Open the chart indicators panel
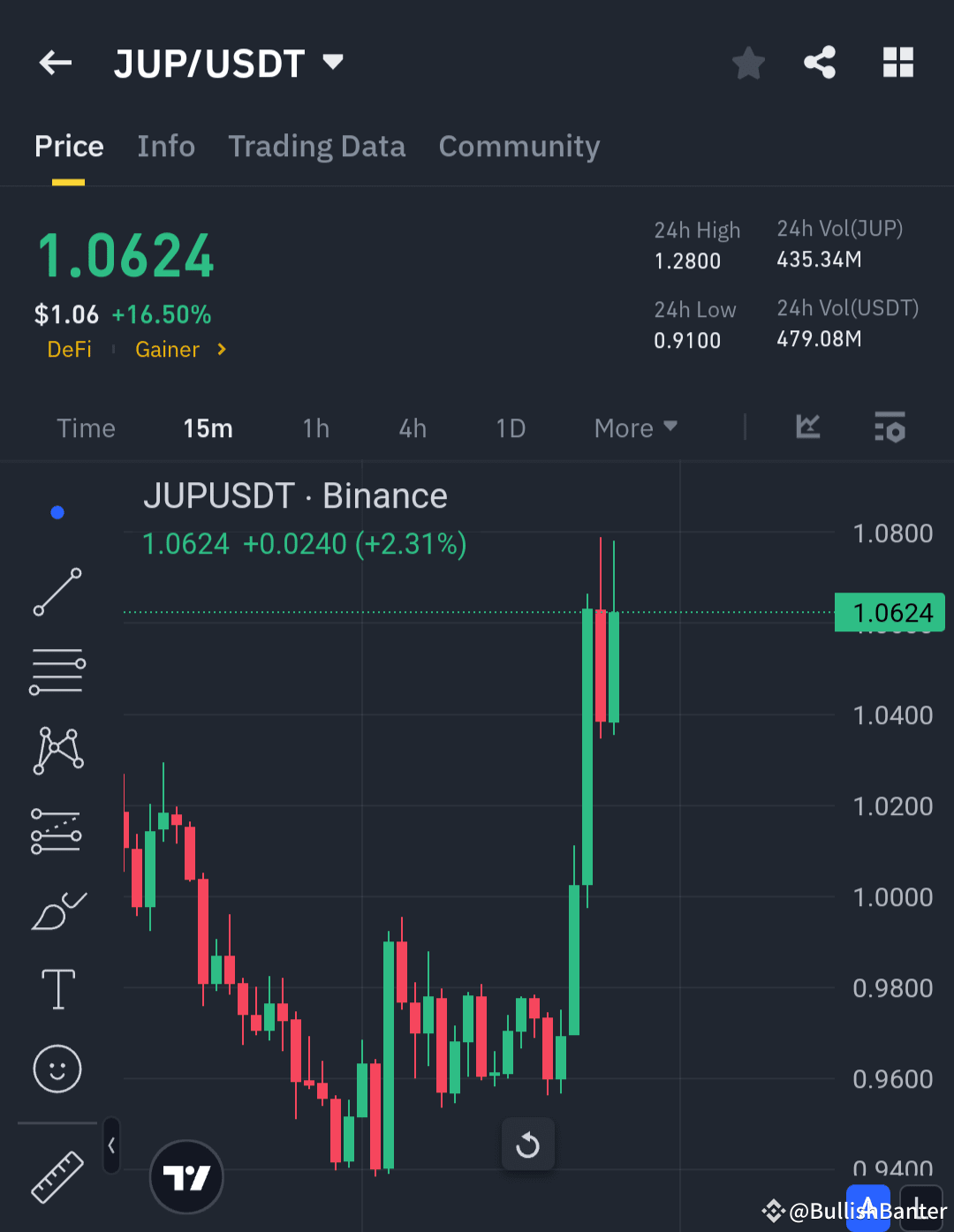Viewport: 954px width, 1232px height. click(807, 427)
